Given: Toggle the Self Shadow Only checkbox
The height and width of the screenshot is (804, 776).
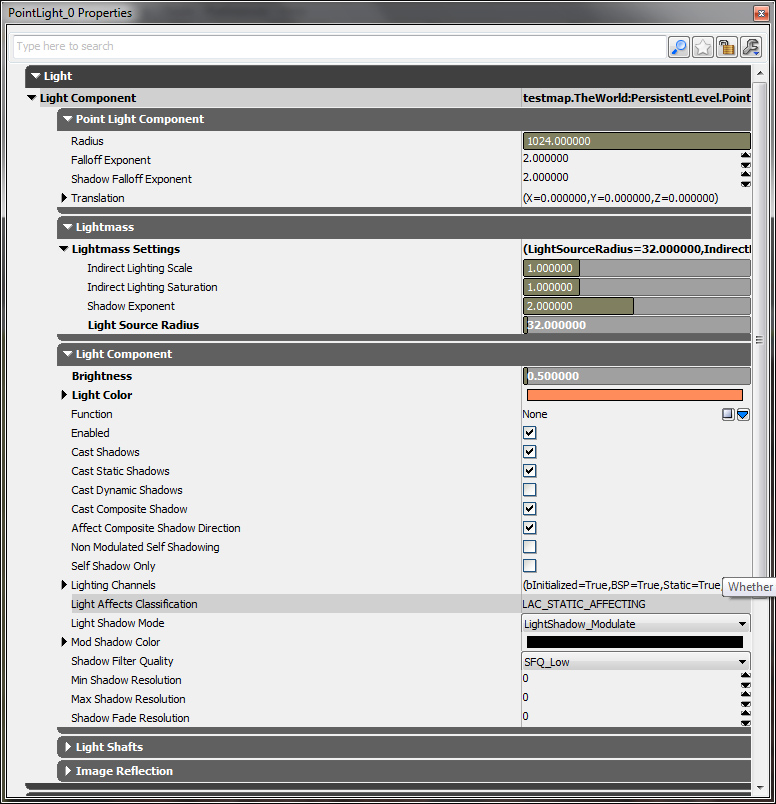Looking at the screenshot, I should pos(530,566).
